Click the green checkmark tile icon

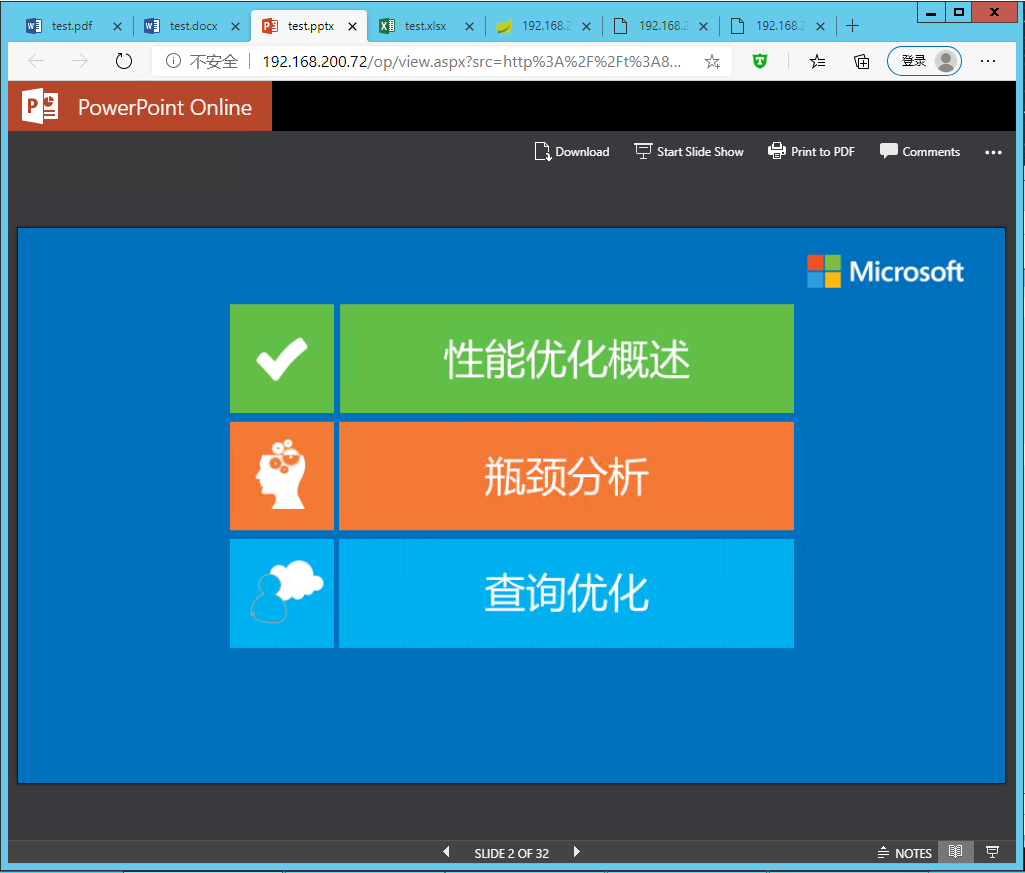pyautogui.click(x=282, y=358)
